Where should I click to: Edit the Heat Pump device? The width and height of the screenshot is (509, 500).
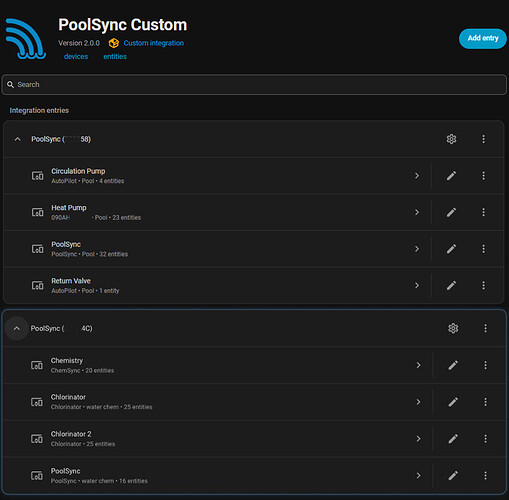point(451,212)
